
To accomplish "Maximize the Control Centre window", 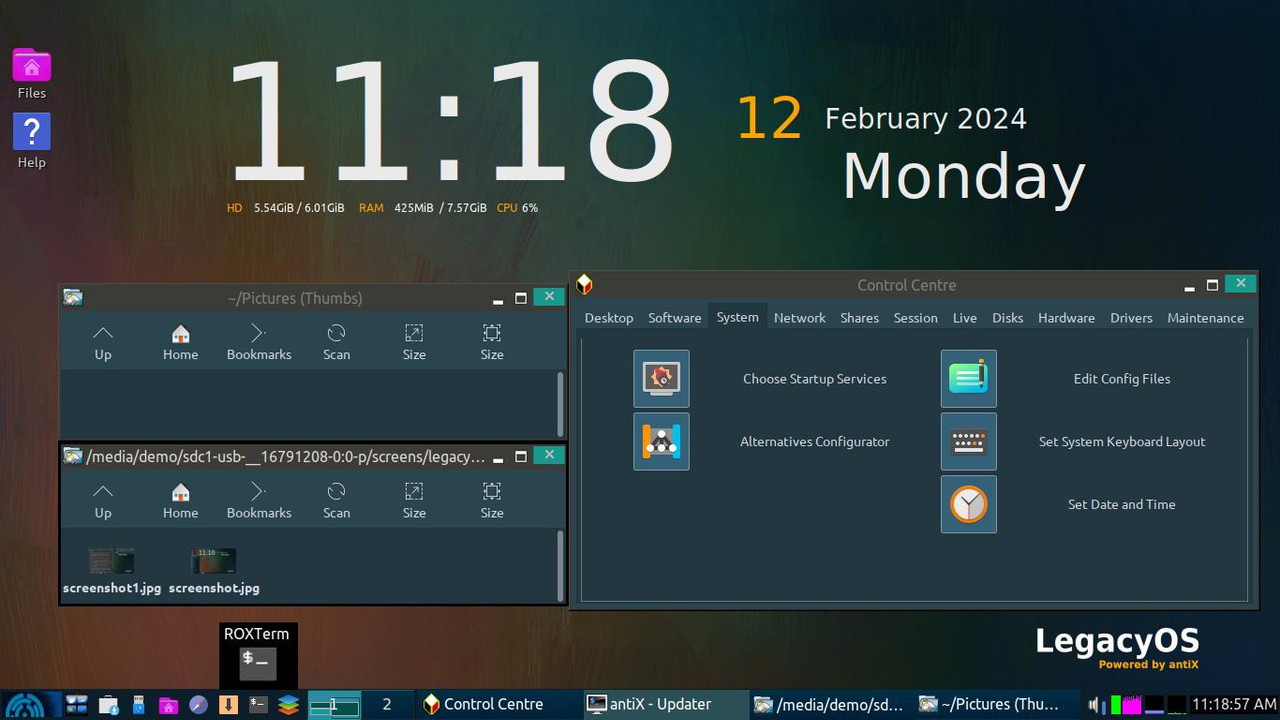I will tap(1212, 285).
